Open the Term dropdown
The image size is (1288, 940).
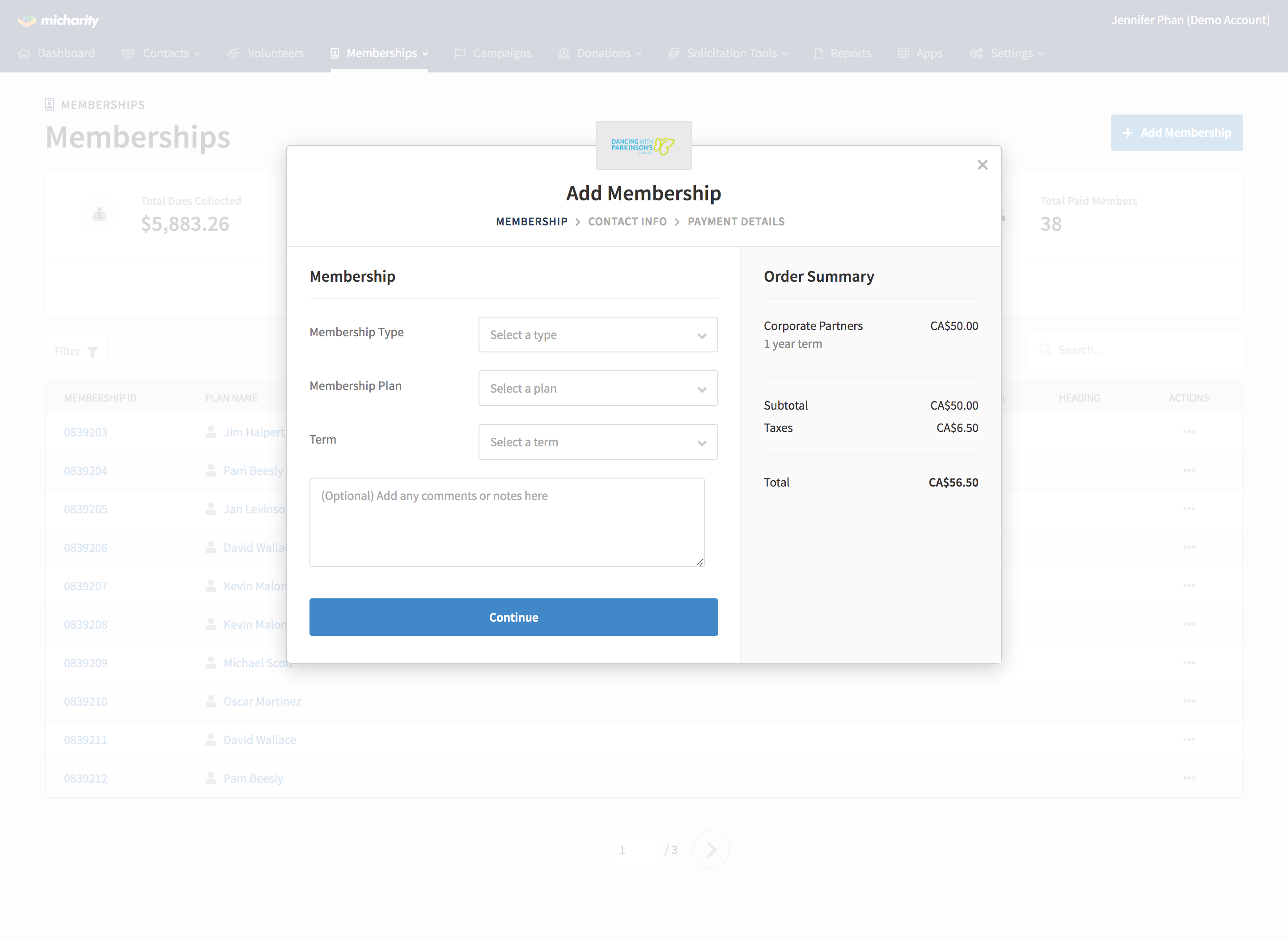(x=598, y=441)
